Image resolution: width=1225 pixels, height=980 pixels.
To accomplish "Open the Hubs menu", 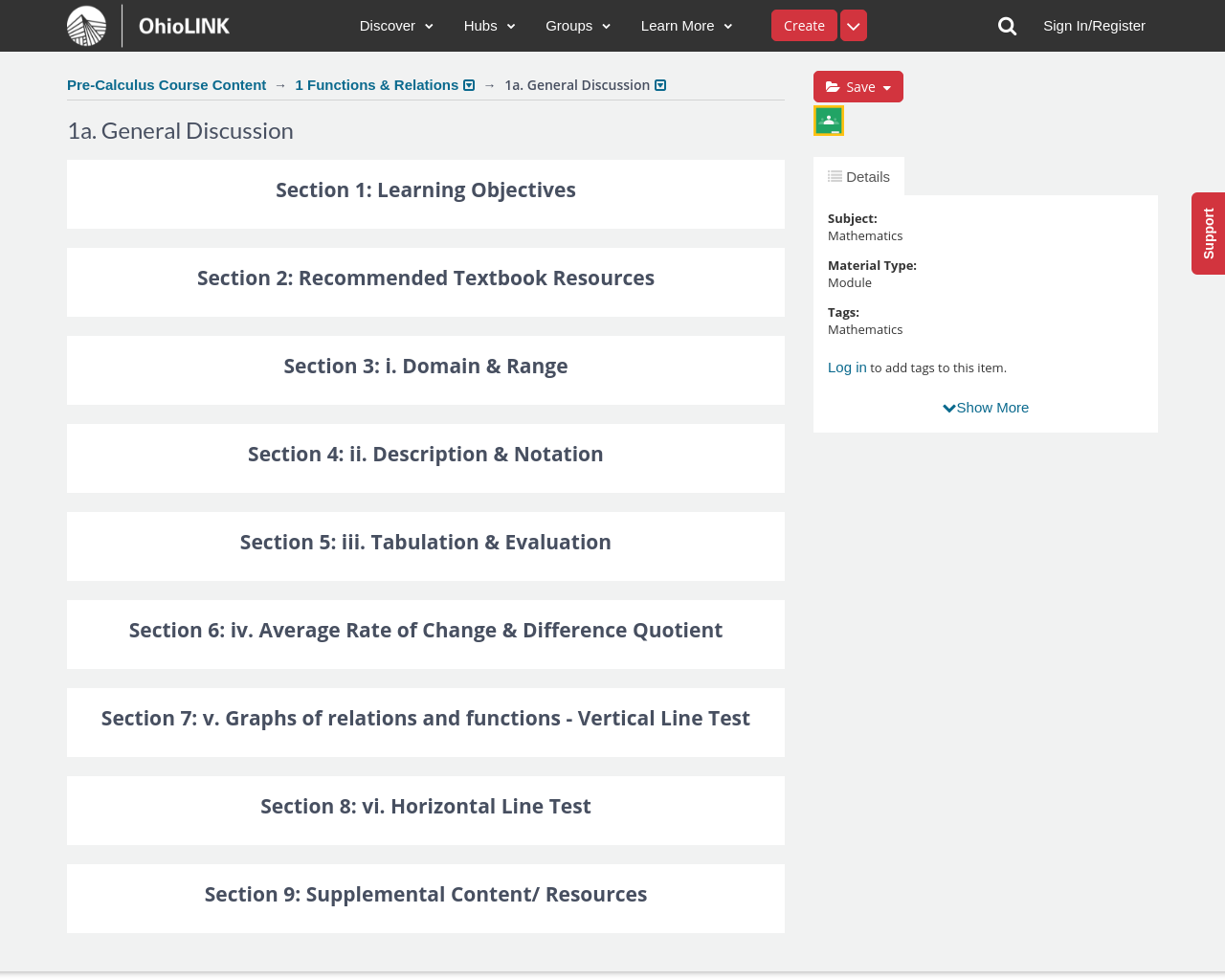I will (x=489, y=26).
